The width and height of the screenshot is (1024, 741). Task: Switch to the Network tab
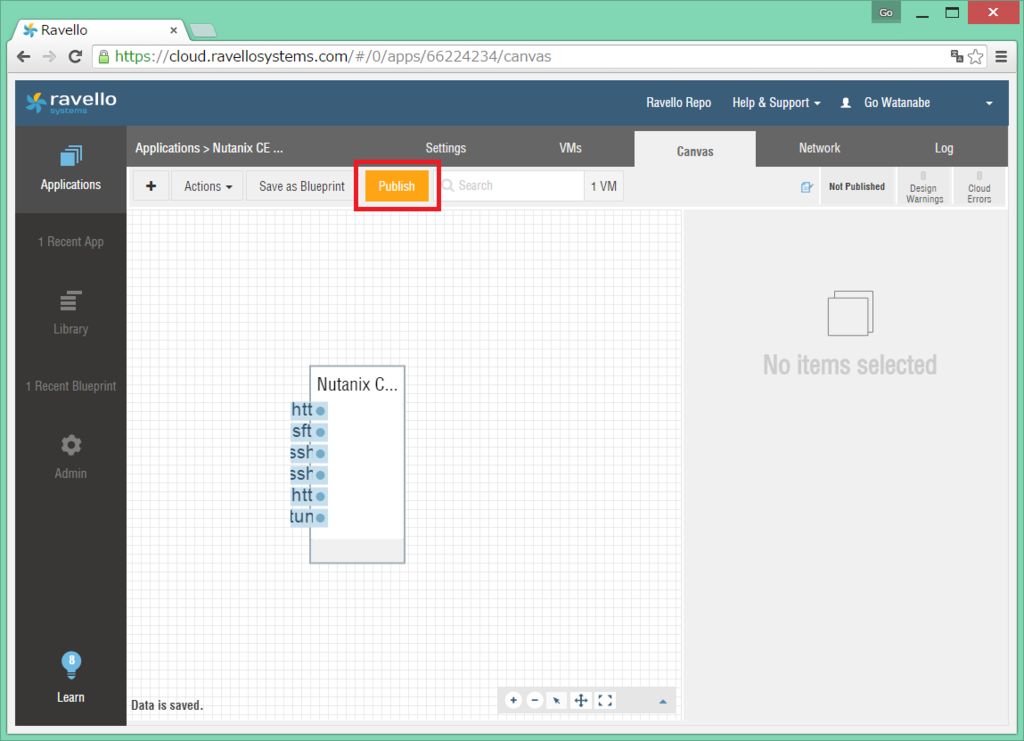pyautogui.click(x=819, y=148)
